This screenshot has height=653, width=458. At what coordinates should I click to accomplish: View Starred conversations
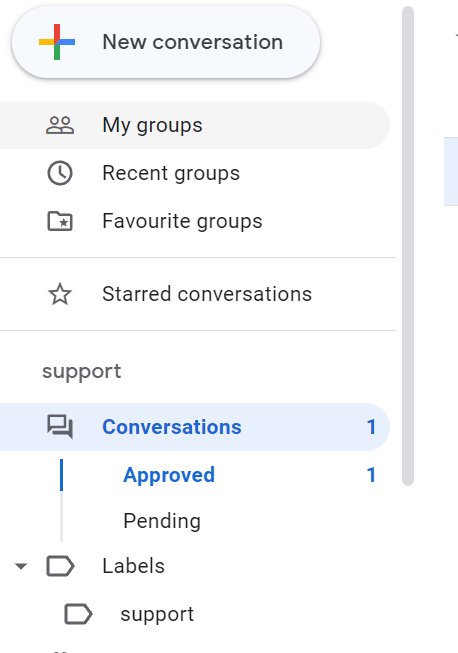point(194,294)
